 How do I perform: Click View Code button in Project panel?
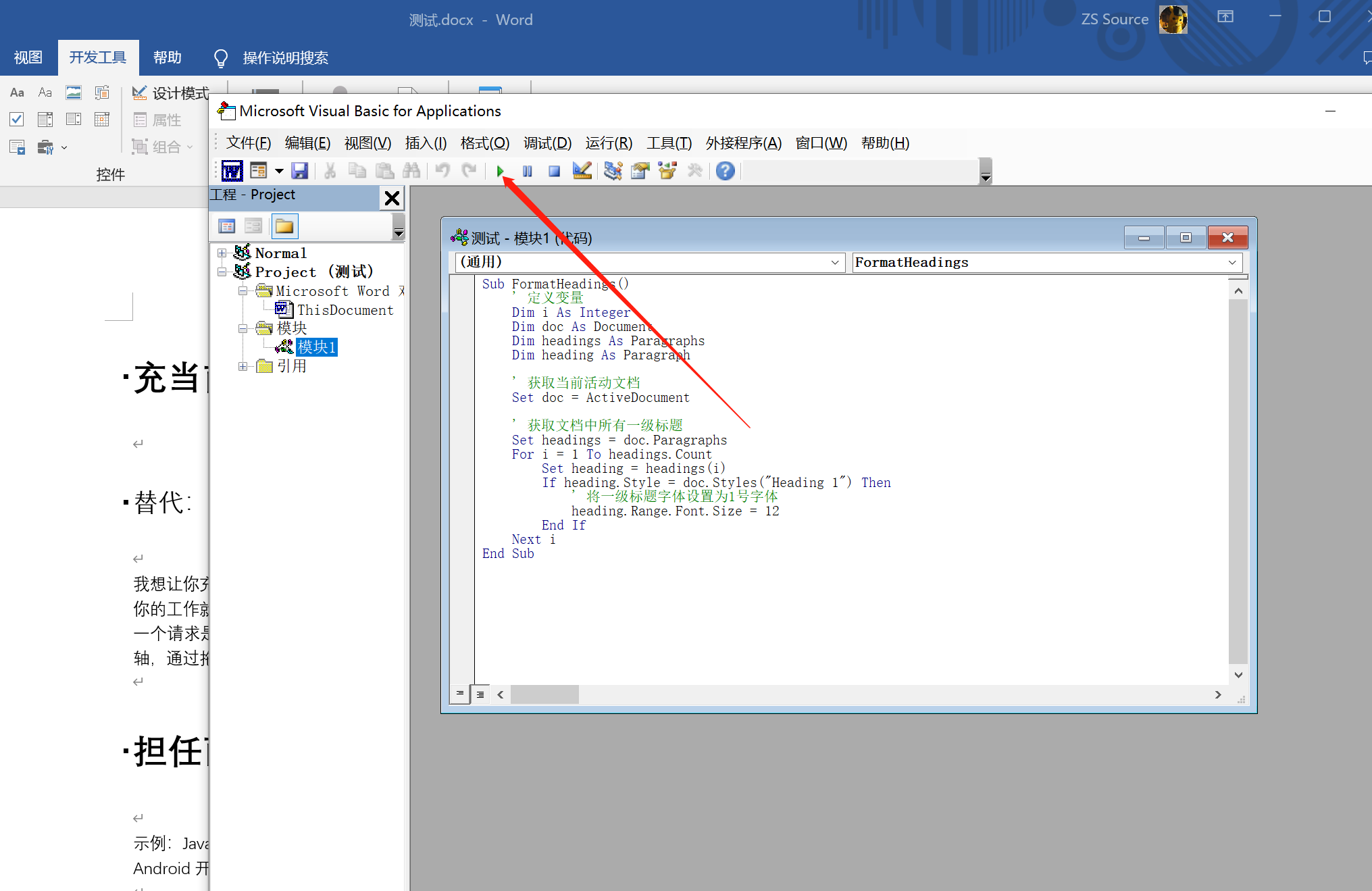(227, 226)
